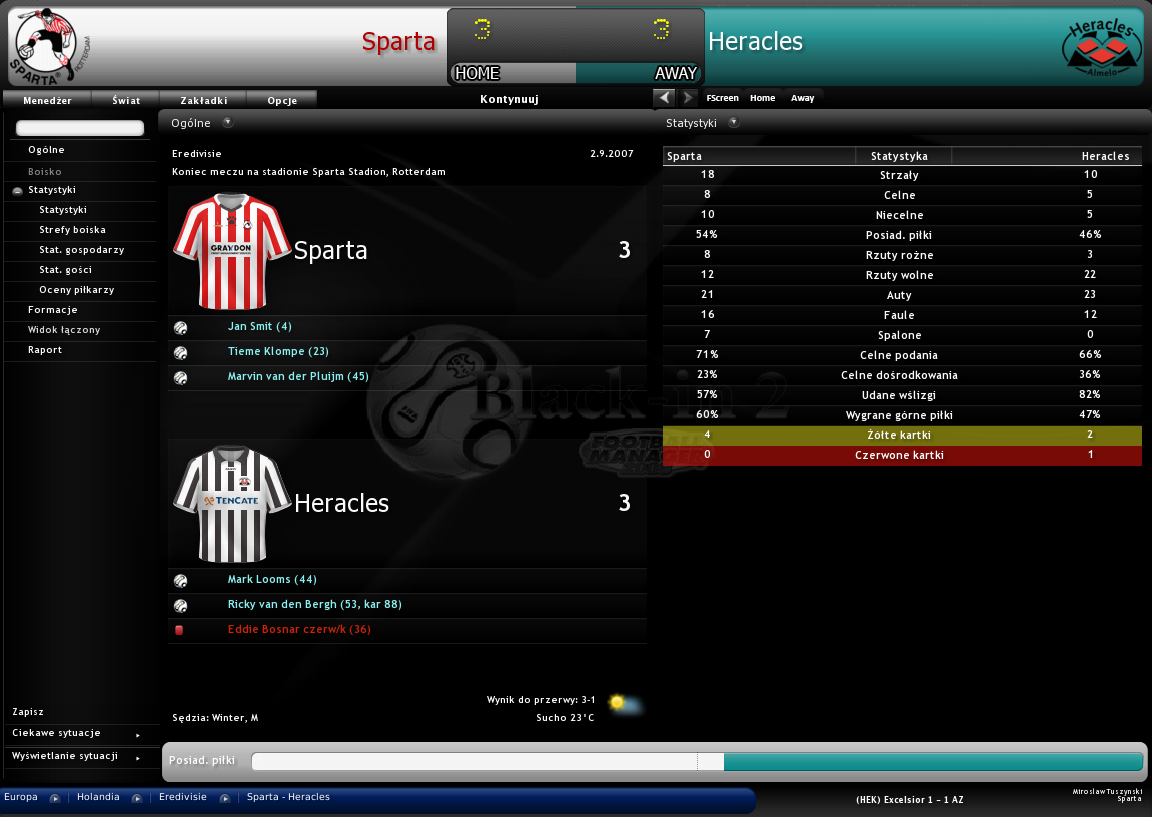Click the sunny weather icon
Viewport: 1152px width, 817px height.
tap(625, 705)
